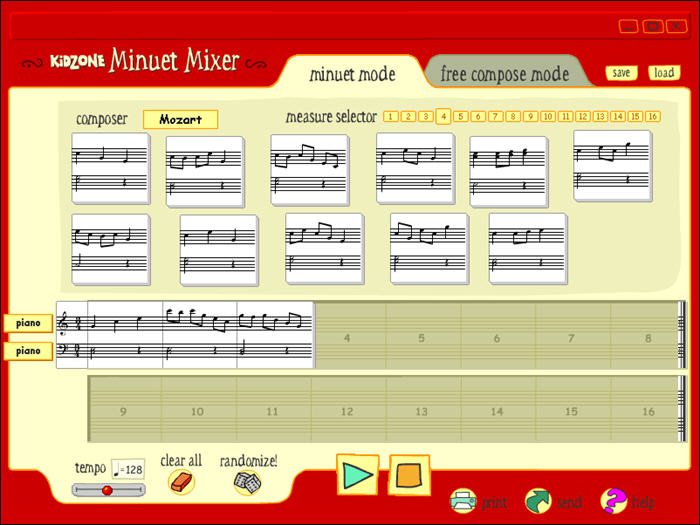Click the red tempo slider knob
The width and height of the screenshot is (700, 525).
(107, 491)
